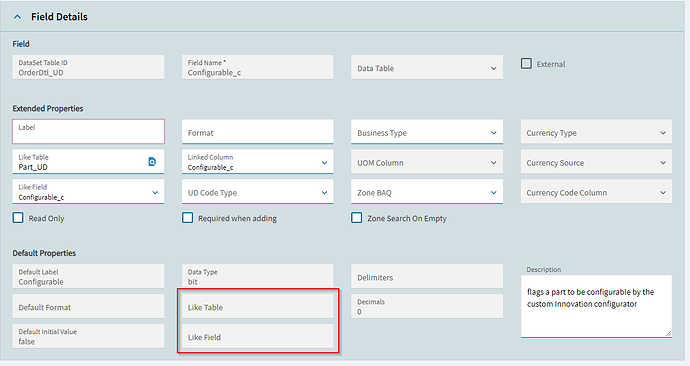Viewport: 690px width, 366px height.
Task: Expand the Zone BAQ dropdown
Action: 427,192
